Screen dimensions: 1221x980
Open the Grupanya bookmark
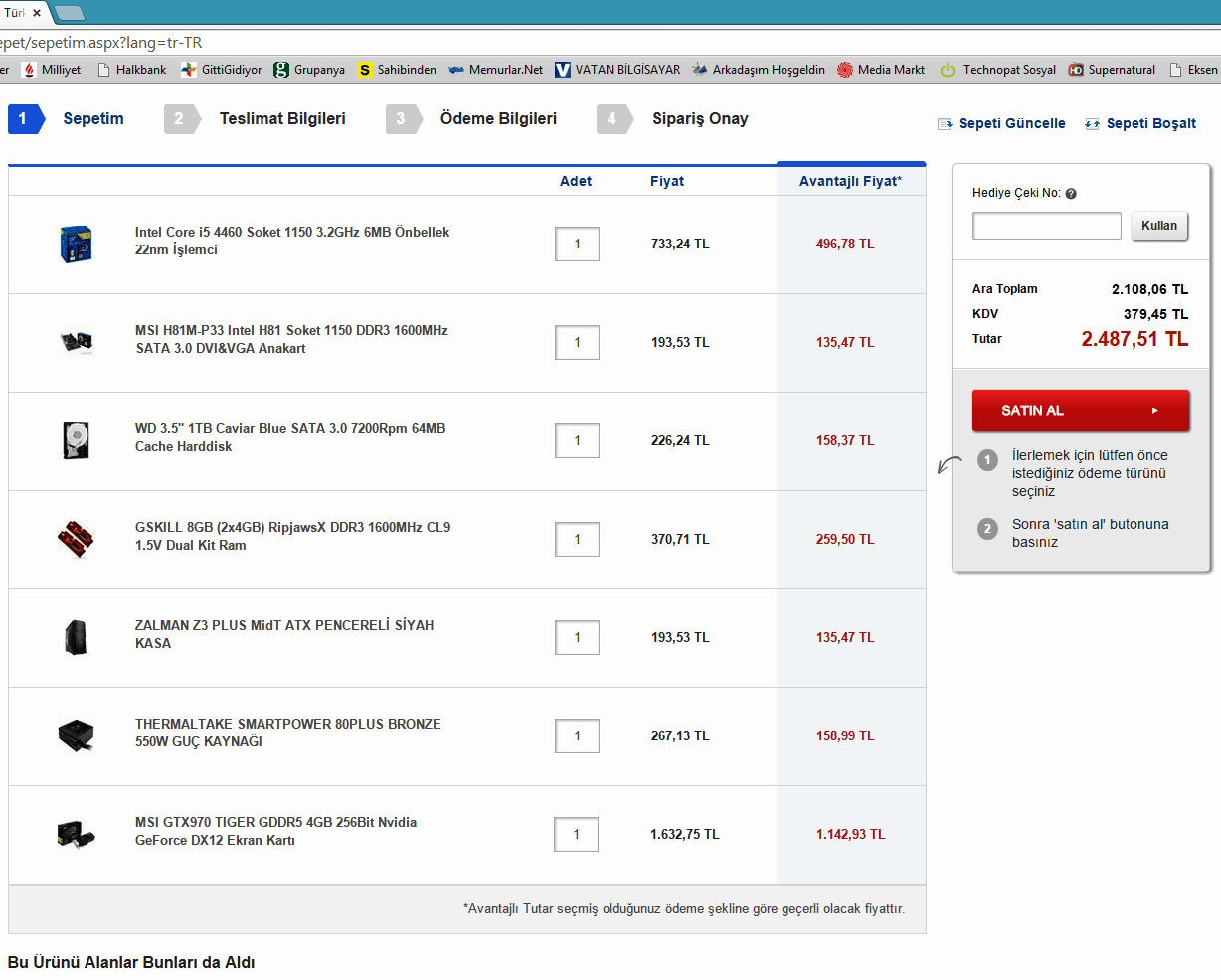point(309,70)
